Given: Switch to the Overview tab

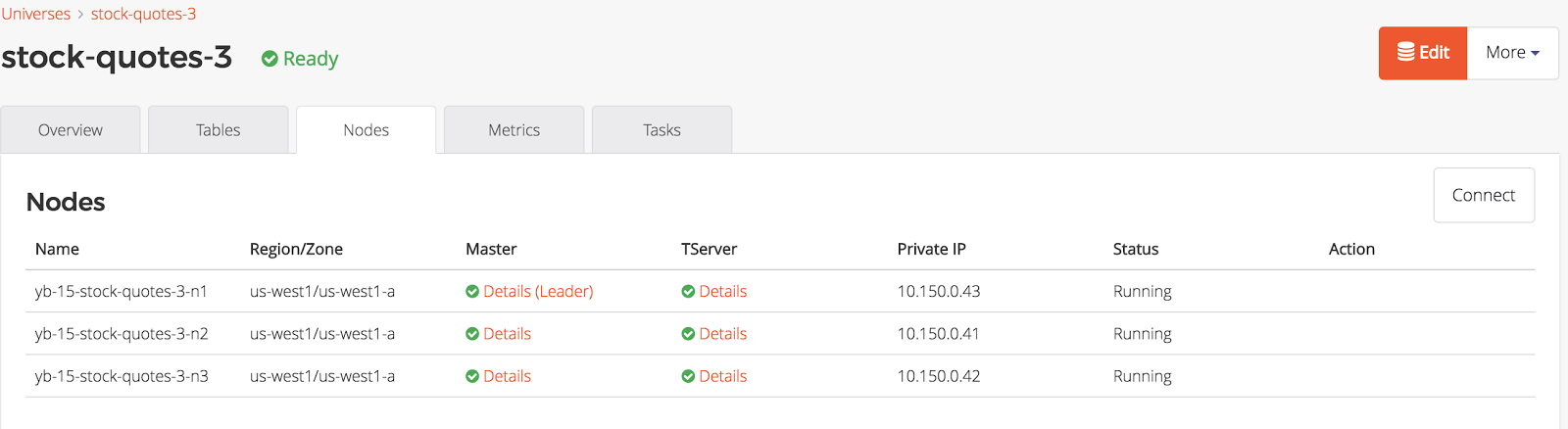Looking at the screenshot, I should (71, 130).
